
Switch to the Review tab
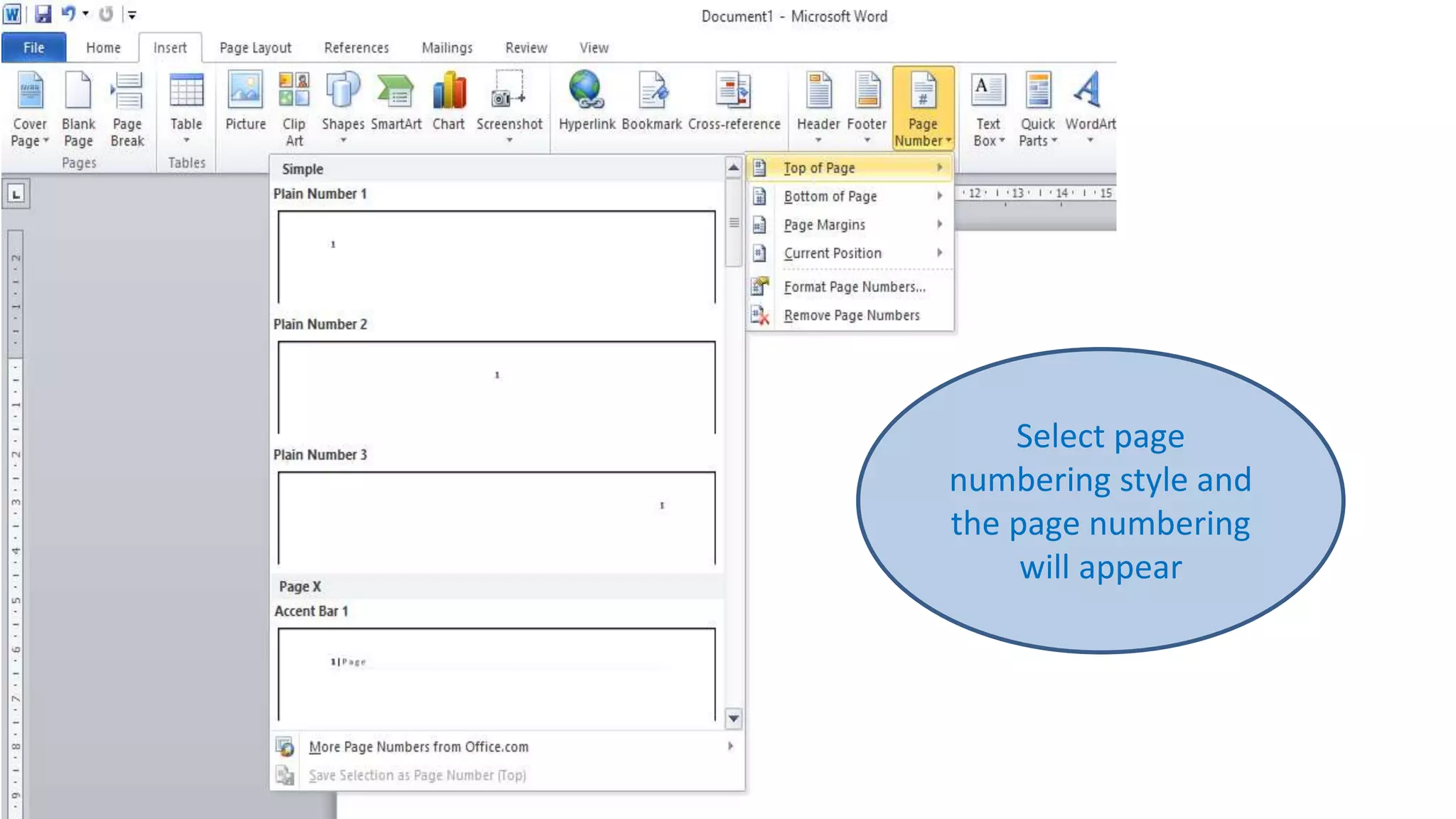click(526, 48)
